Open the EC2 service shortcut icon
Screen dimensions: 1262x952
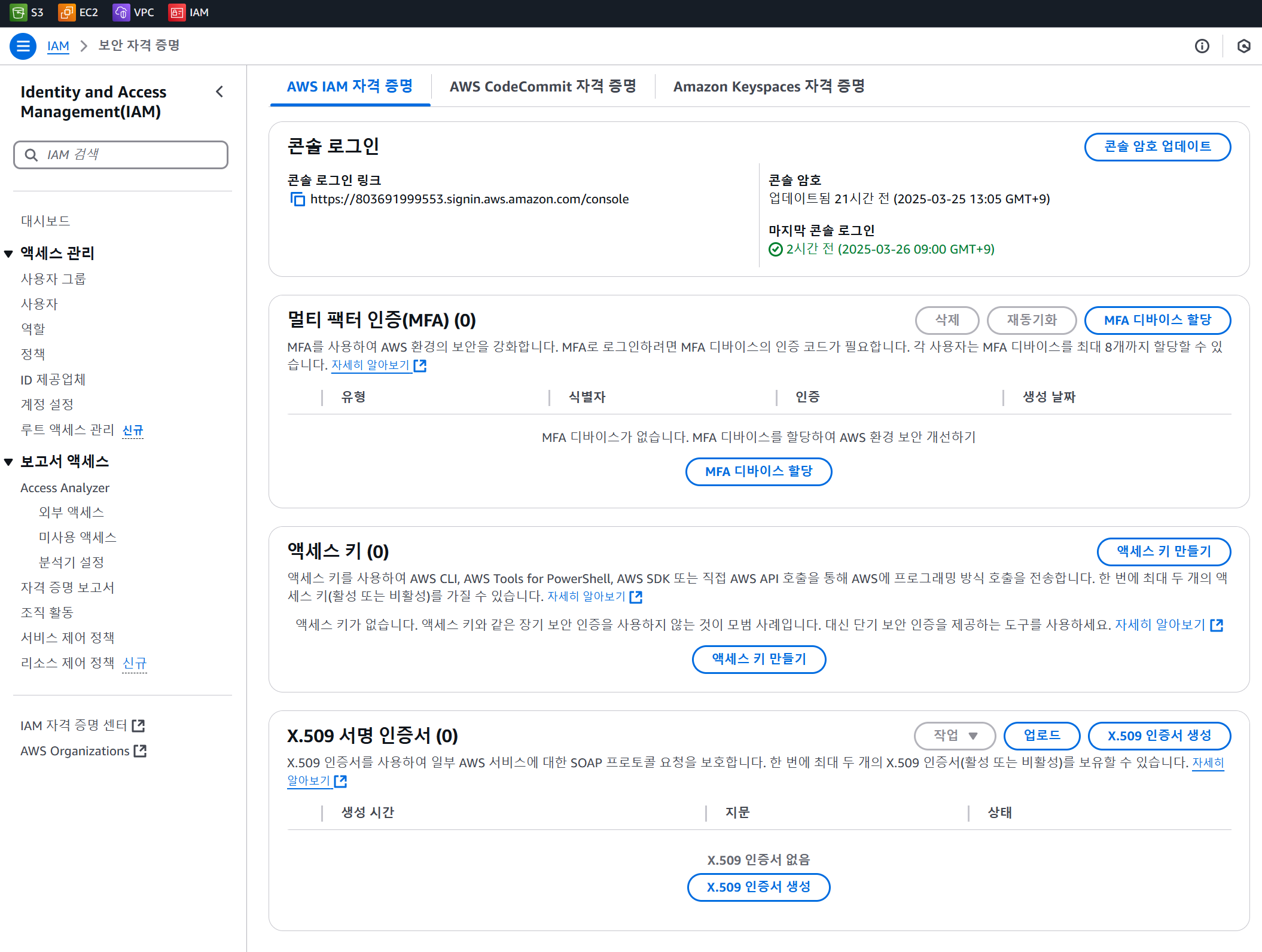click(66, 13)
